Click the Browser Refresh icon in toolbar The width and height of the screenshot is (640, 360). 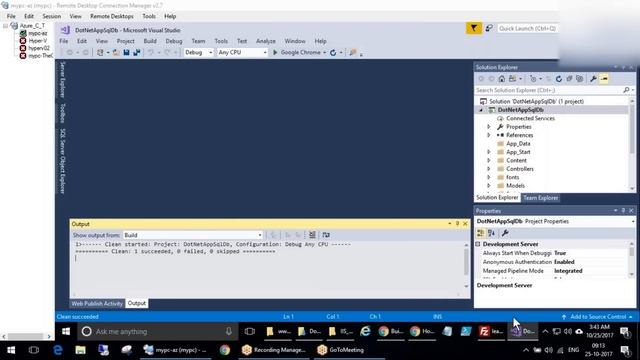pyautogui.click(x=333, y=53)
